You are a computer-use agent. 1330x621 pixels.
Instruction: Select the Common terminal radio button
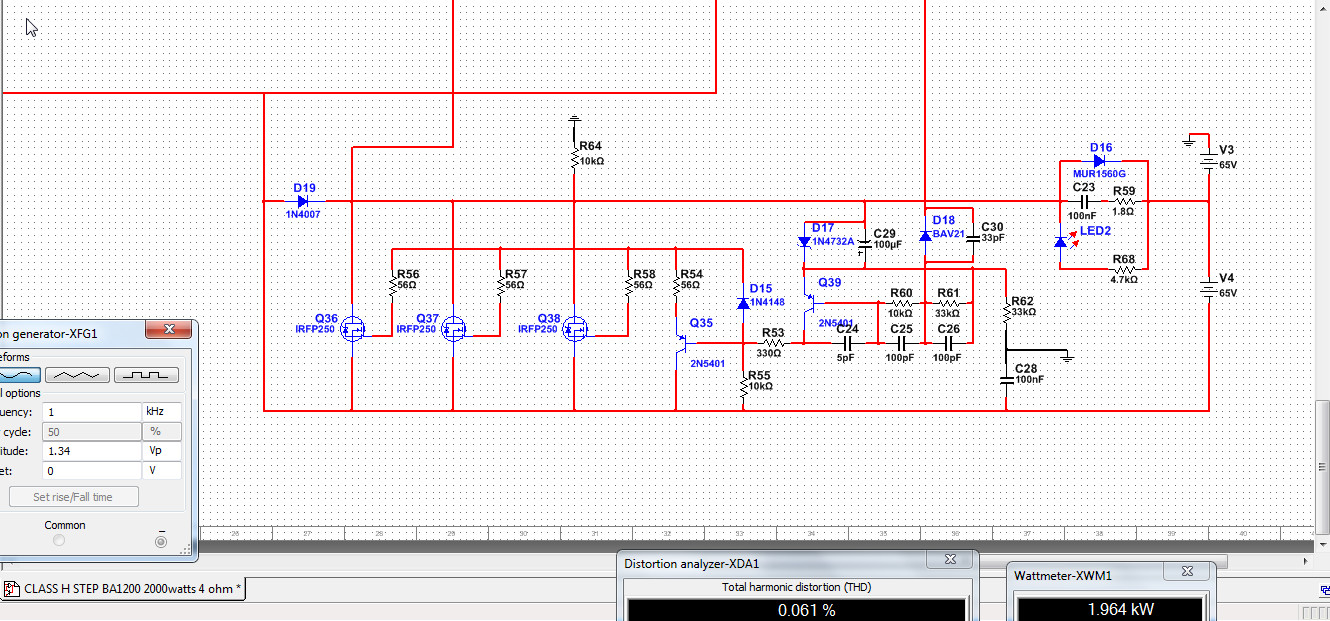coord(59,540)
